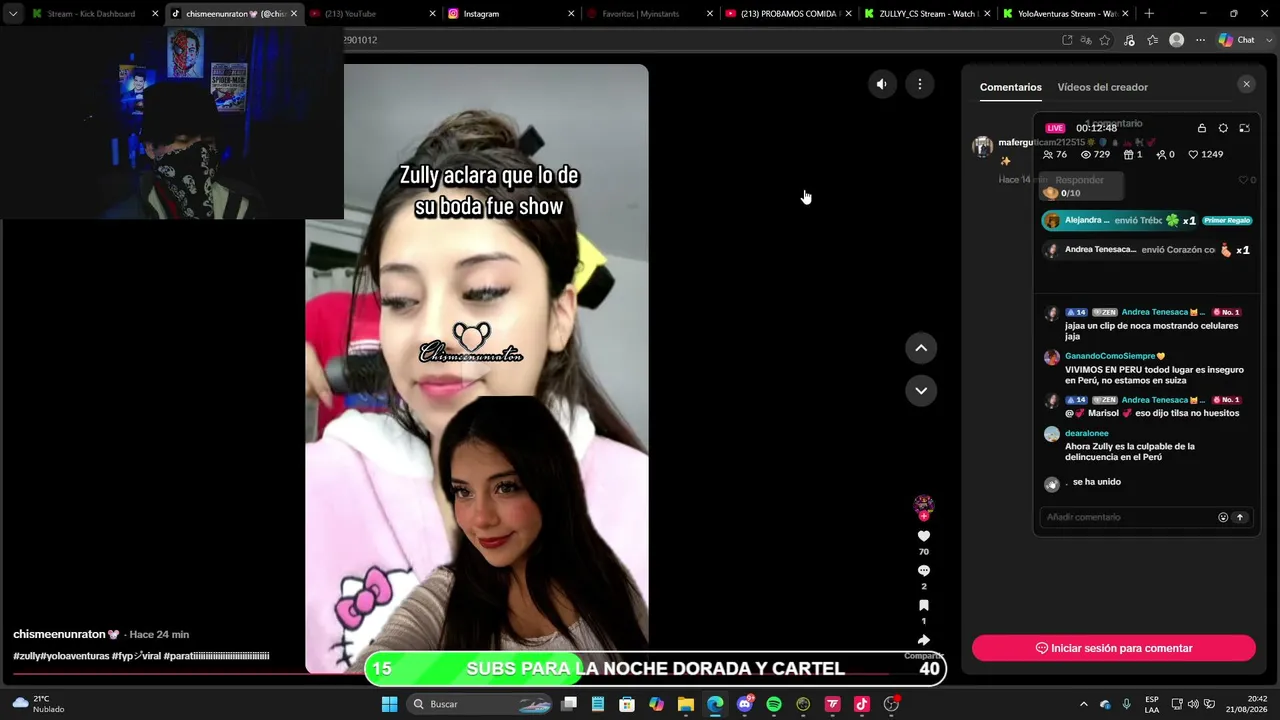Open the chismeenunraton creator profile name
The width and height of the screenshot is (1280, 720).
point(60,634)
